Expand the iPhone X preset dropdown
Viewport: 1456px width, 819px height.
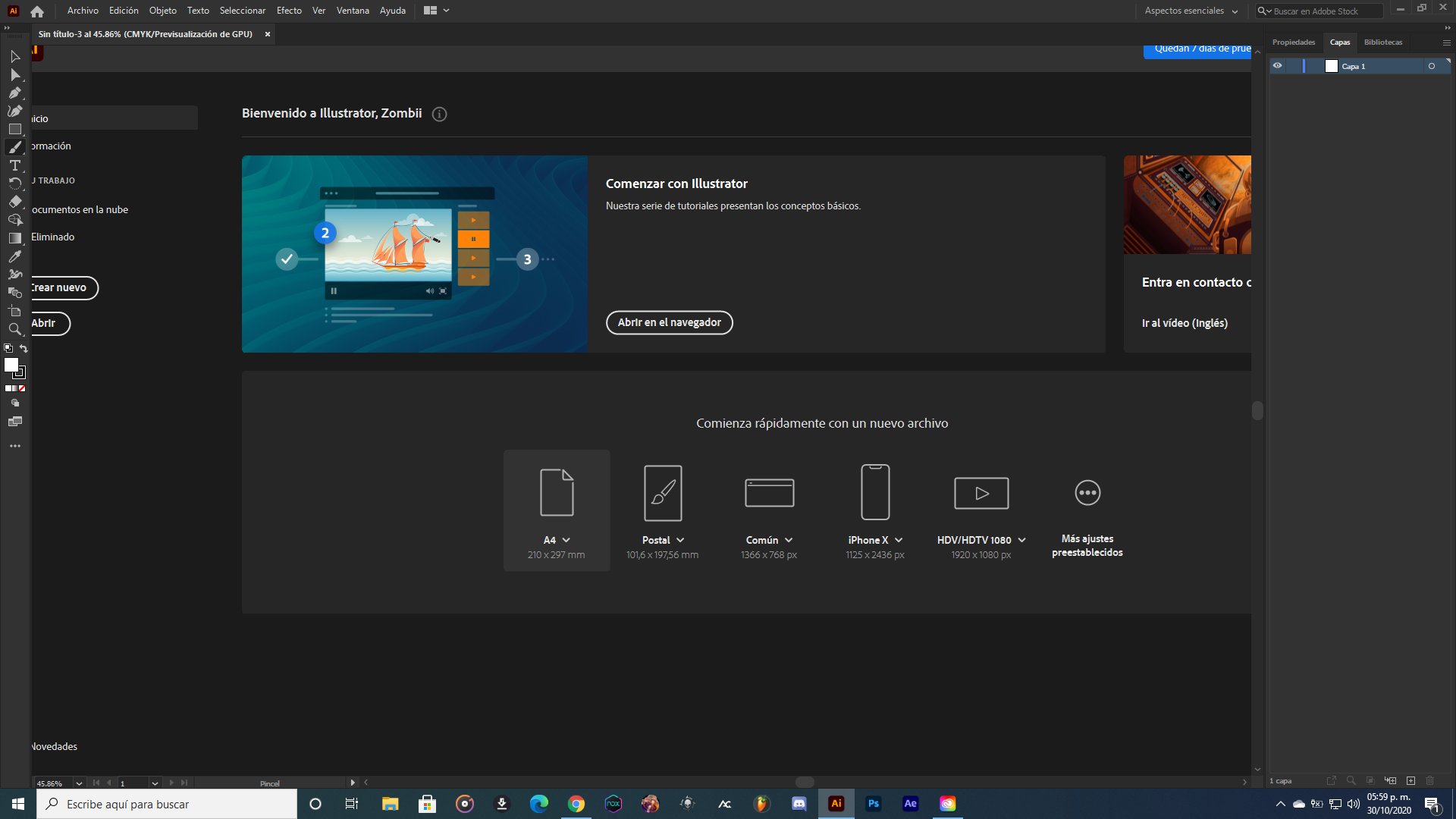click(x=899, y=540)
